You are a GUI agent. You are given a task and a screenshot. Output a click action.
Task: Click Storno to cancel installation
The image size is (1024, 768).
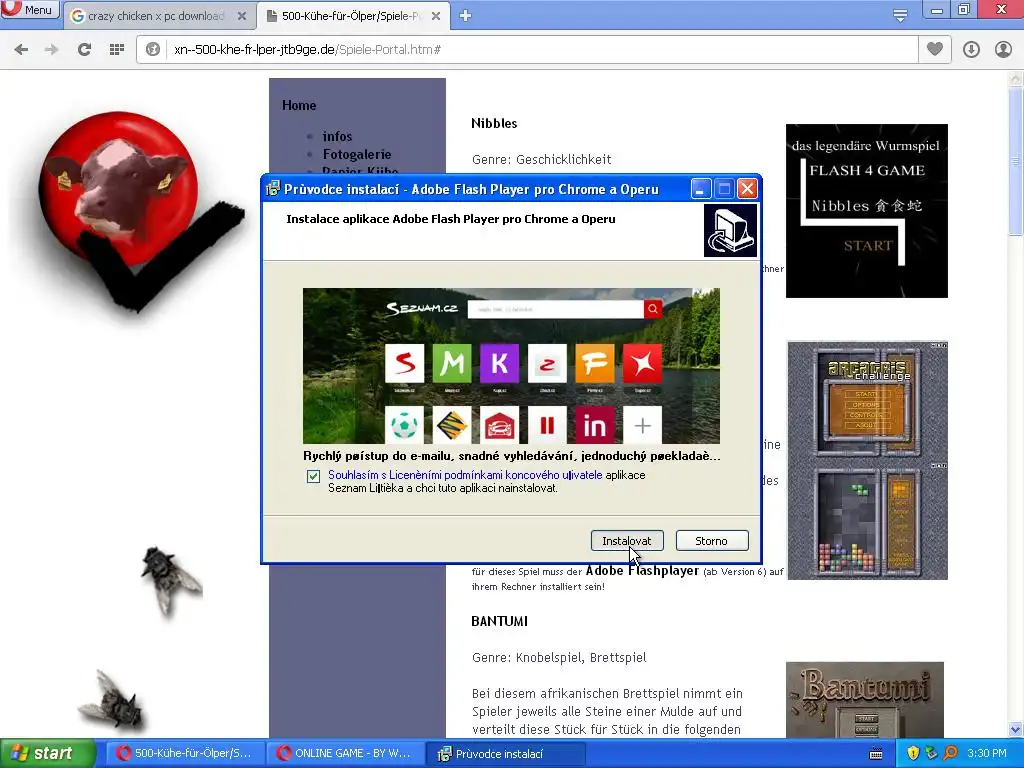coord(711,541)
